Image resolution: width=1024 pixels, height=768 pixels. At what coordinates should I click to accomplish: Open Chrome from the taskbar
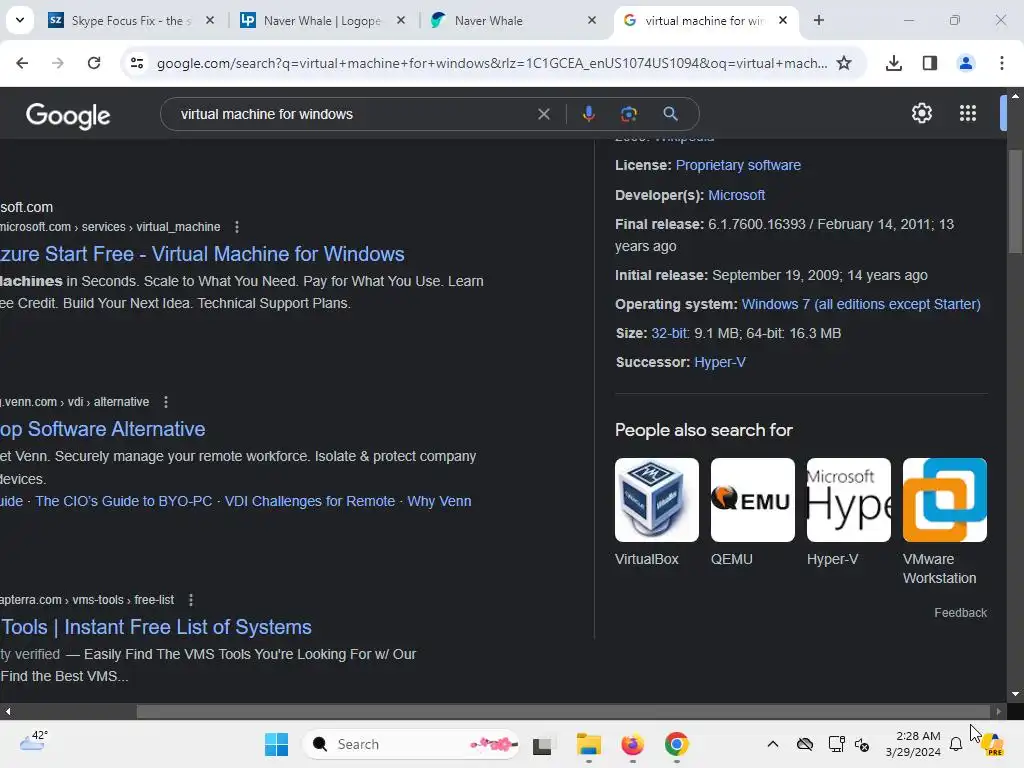(677, 744)
